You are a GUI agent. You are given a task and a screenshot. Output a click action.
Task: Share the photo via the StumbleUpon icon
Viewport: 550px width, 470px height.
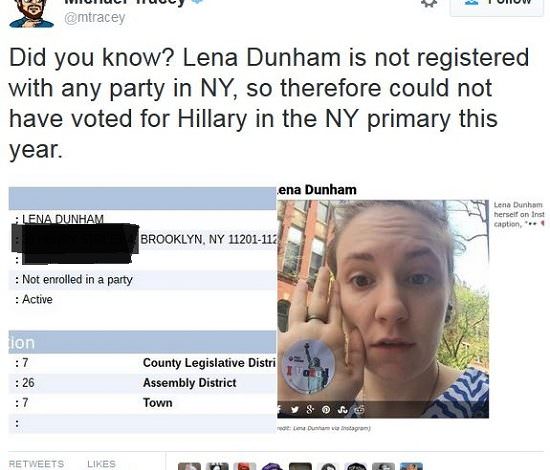[342, 409]
